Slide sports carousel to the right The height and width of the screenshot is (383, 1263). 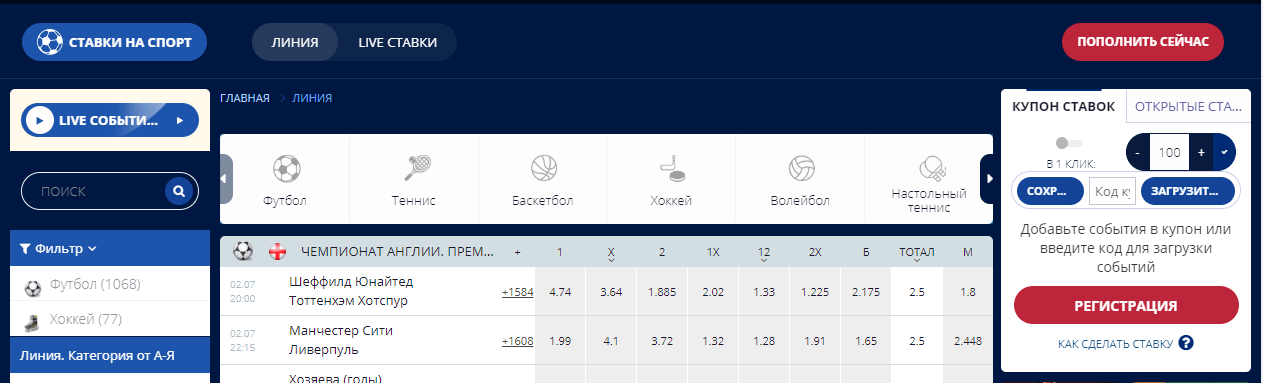pyautogui.click(x=987, y=179)
